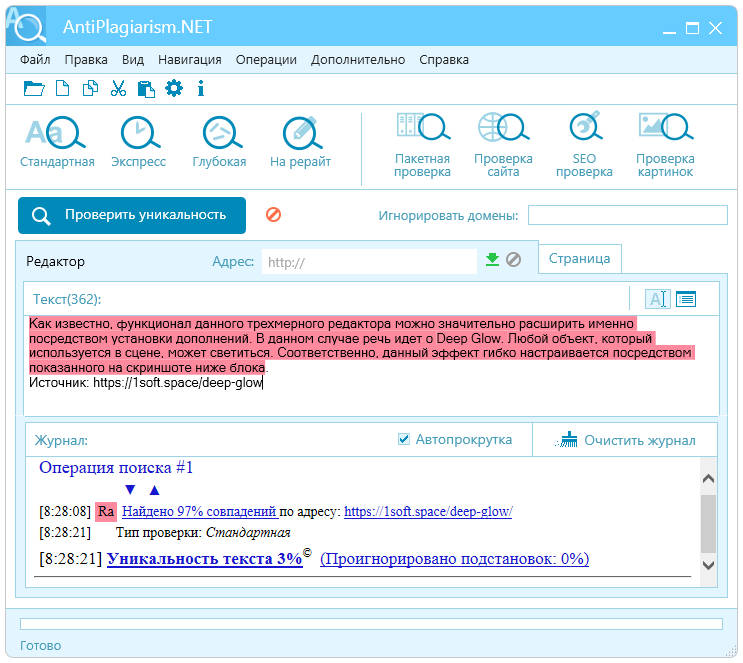Viewport: 743px width, 663px height.
Task: Click the Адрес http:// input field
Action: click(x=369, y=262)
